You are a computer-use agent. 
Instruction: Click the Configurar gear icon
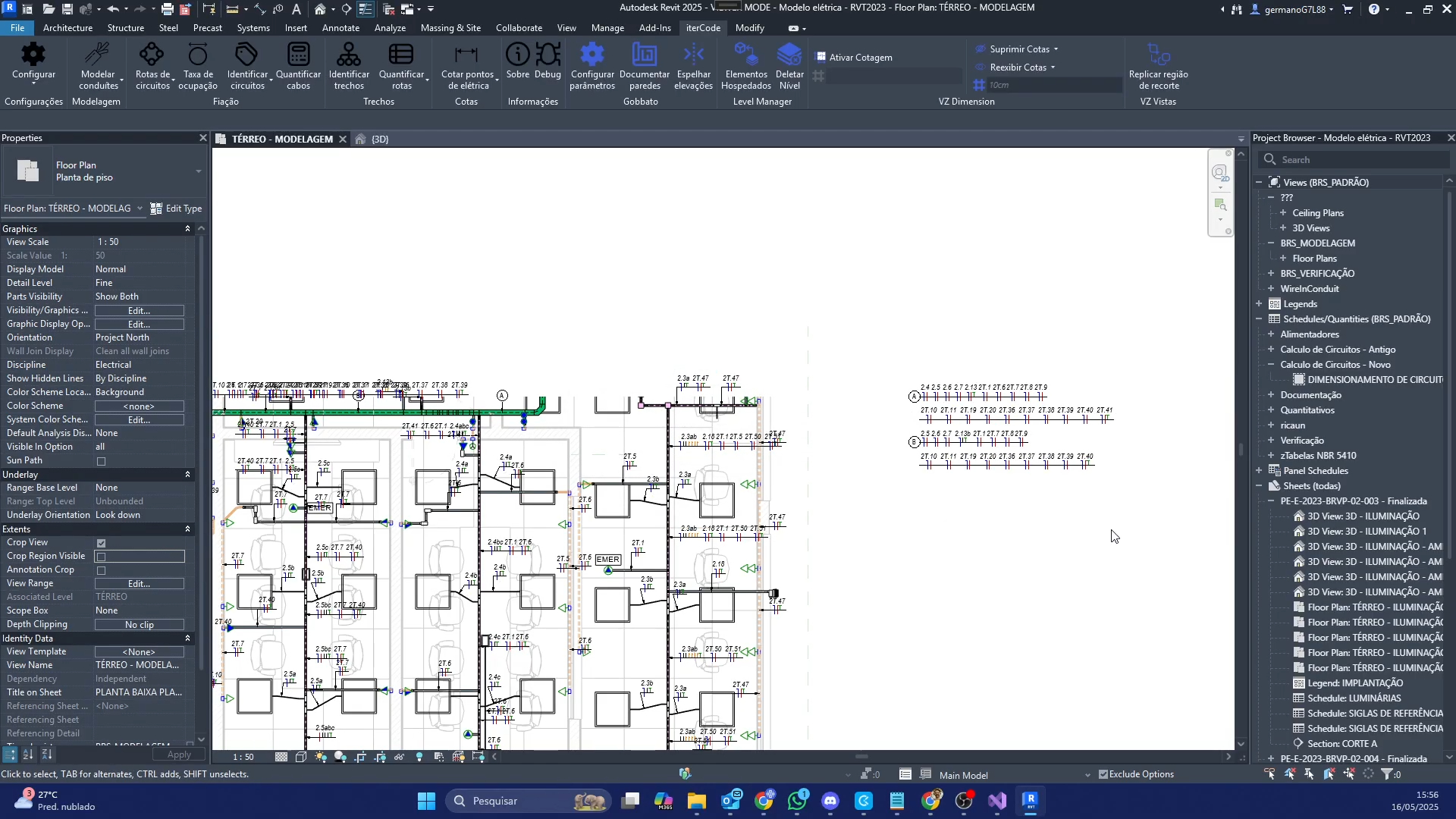pos(33,55)
